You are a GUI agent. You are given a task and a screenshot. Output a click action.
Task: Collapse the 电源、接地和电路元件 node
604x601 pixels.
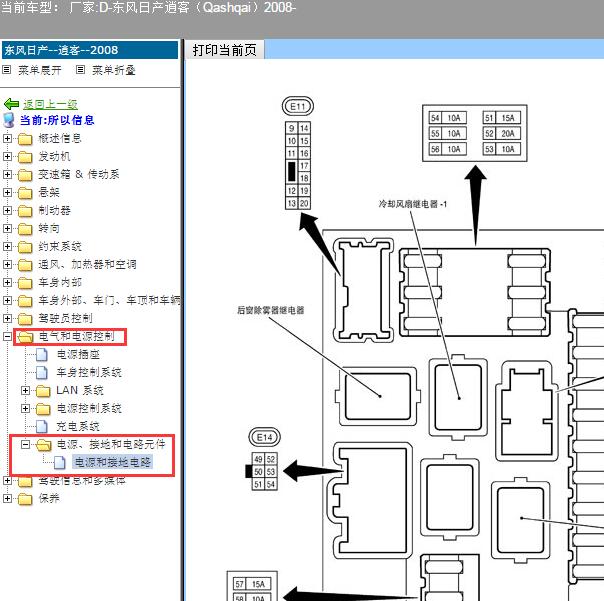coord(25,444)
